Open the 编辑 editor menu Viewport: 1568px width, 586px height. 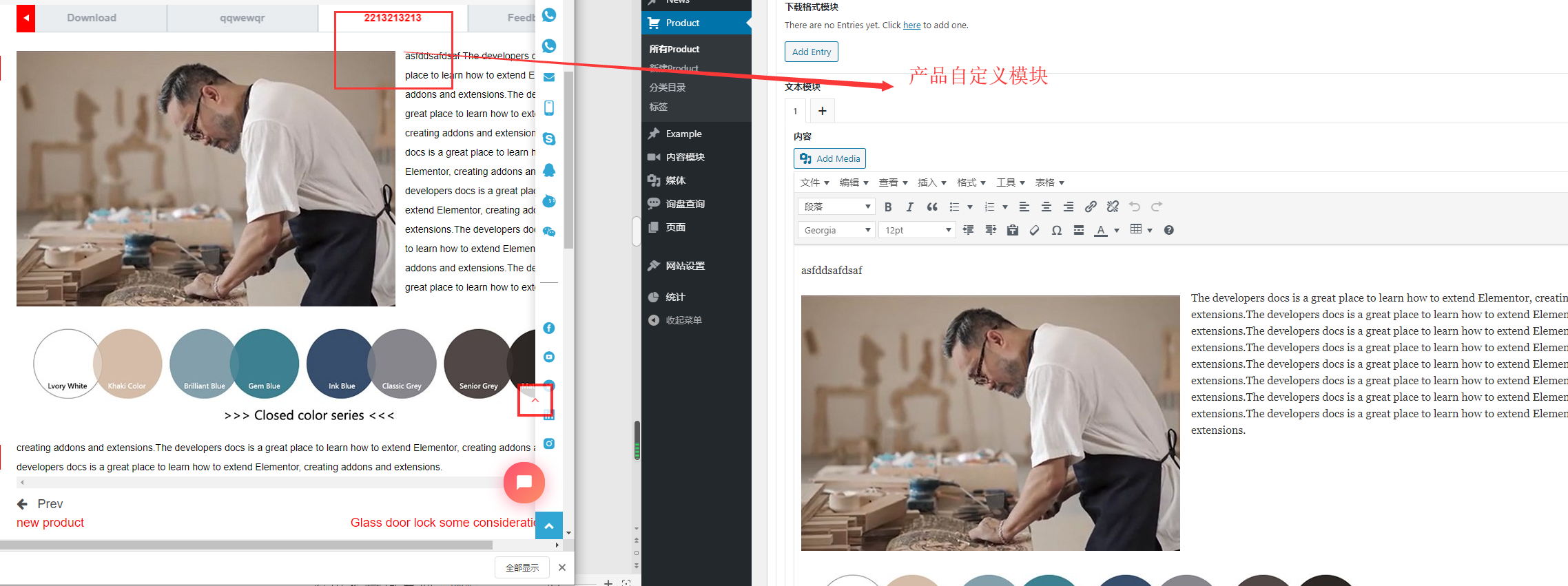click(854, 182)
